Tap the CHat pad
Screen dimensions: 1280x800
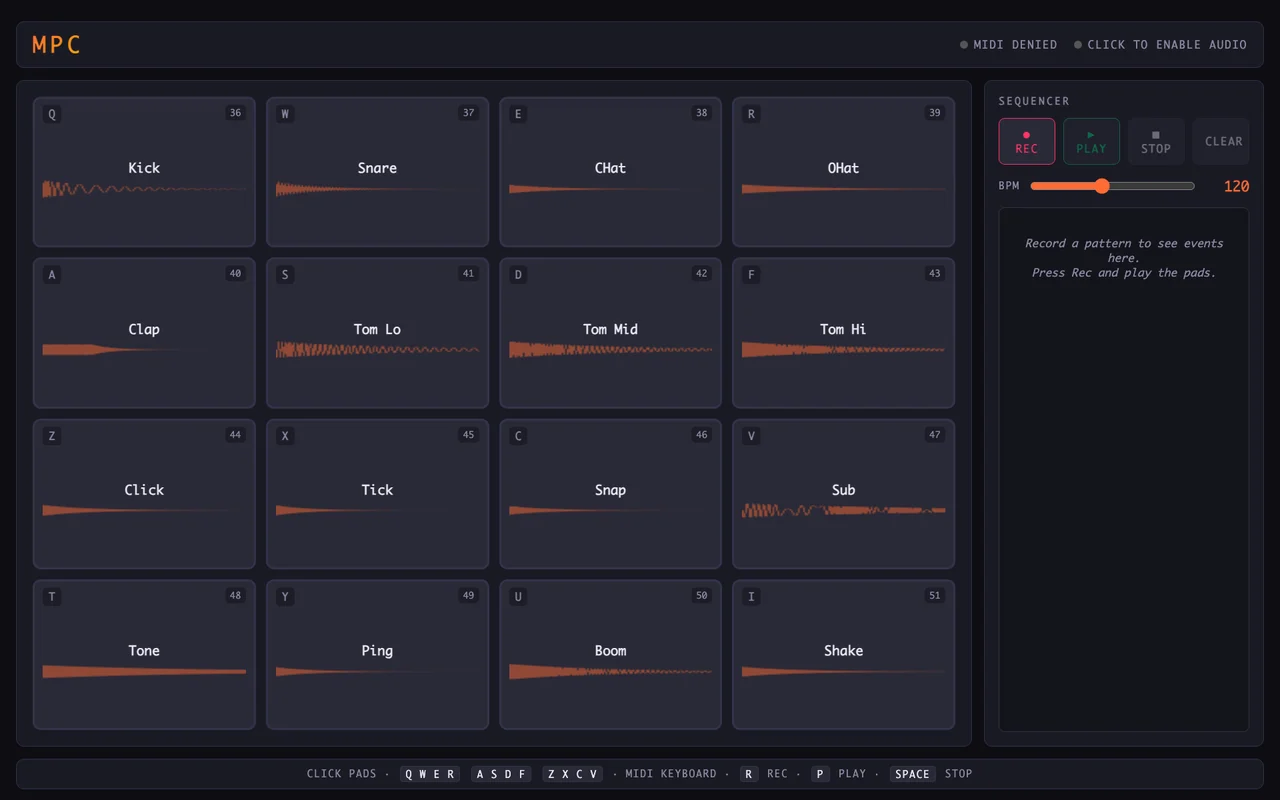(x=610, y=172)
